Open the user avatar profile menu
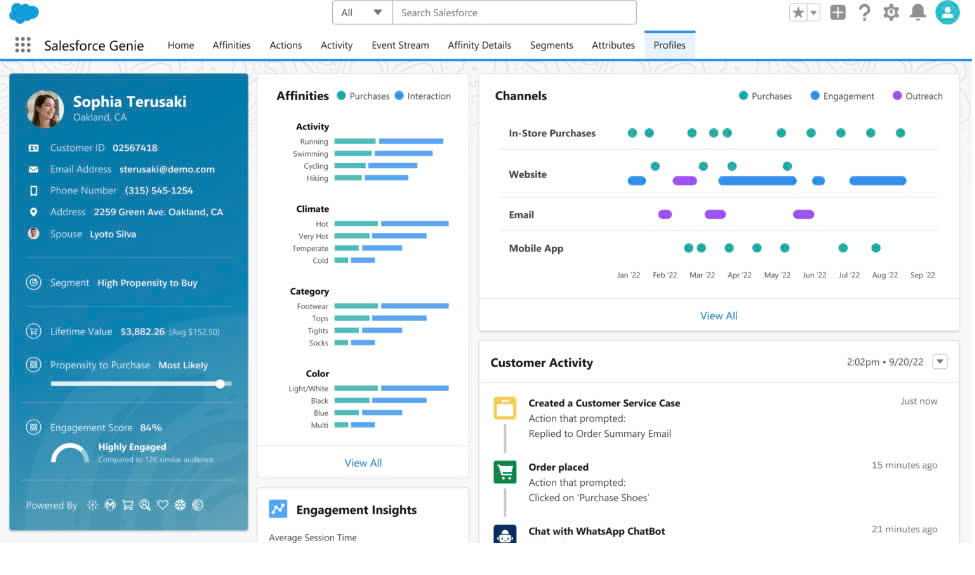Image resolution: width=975 pixels, height=575 pixels. pos(947,13)
